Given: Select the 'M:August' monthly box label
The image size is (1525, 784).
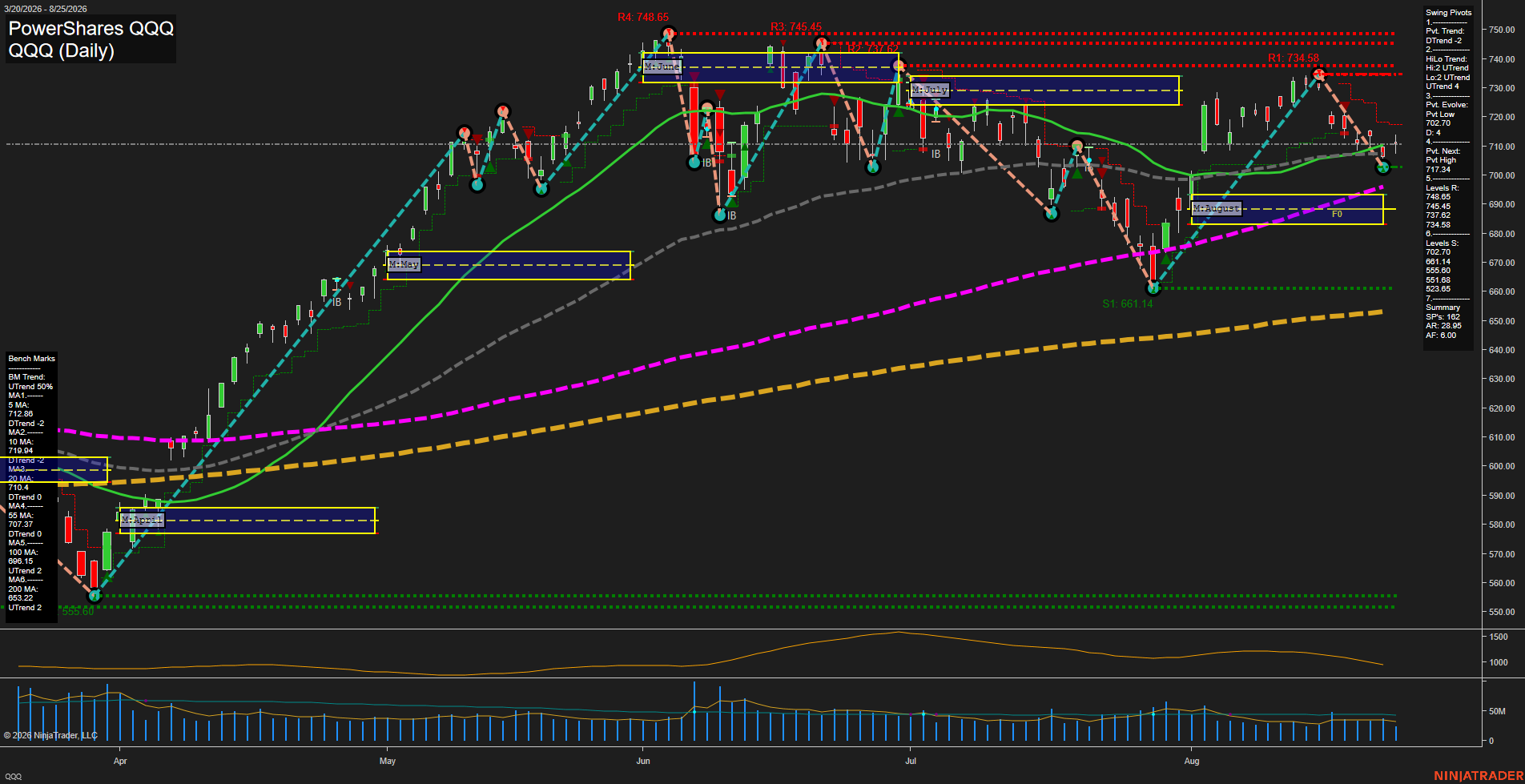Looking at the screenshot, I should click(1217, 208).
